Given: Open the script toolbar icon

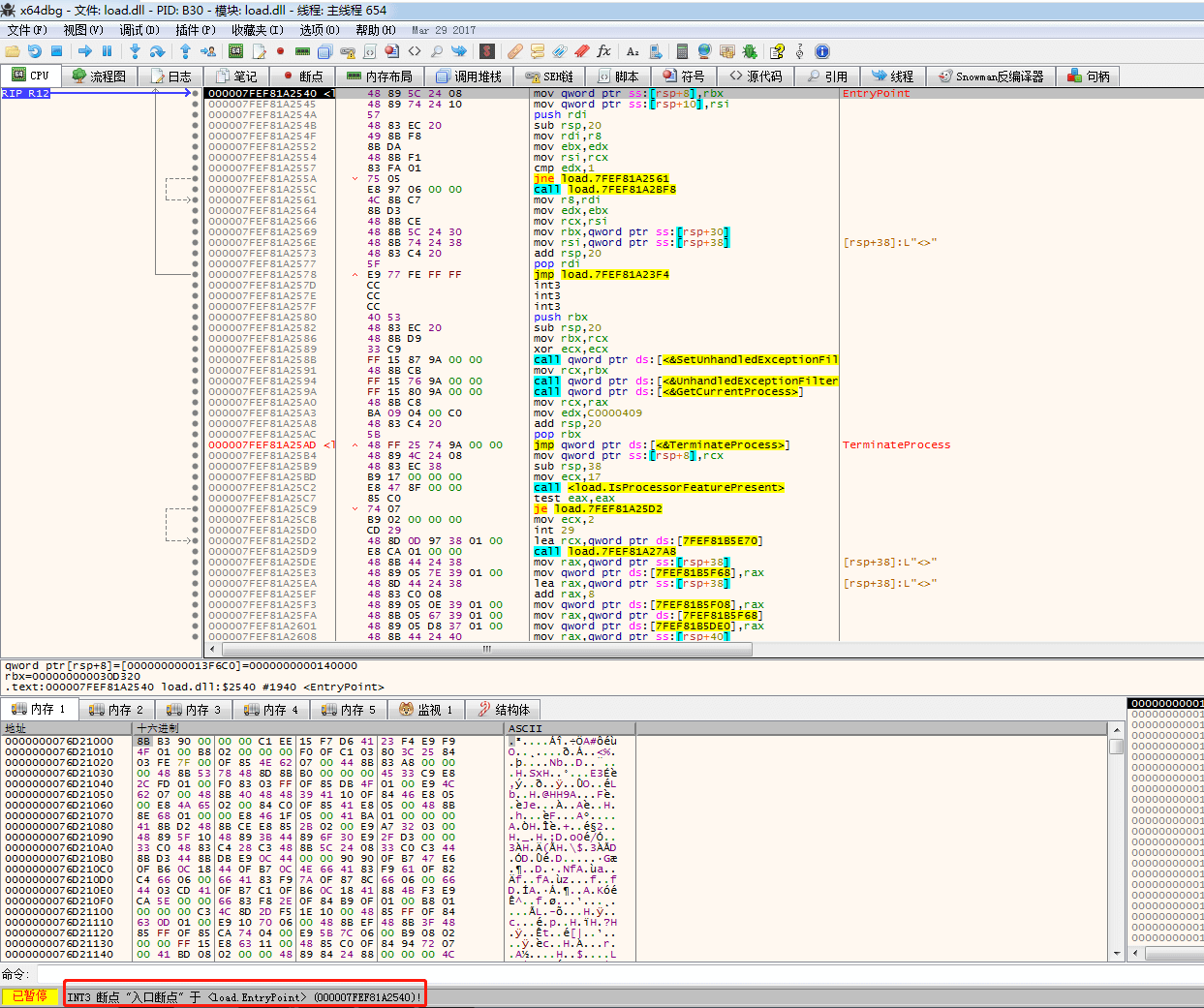Looking at the screenshot, I should 369,51.
